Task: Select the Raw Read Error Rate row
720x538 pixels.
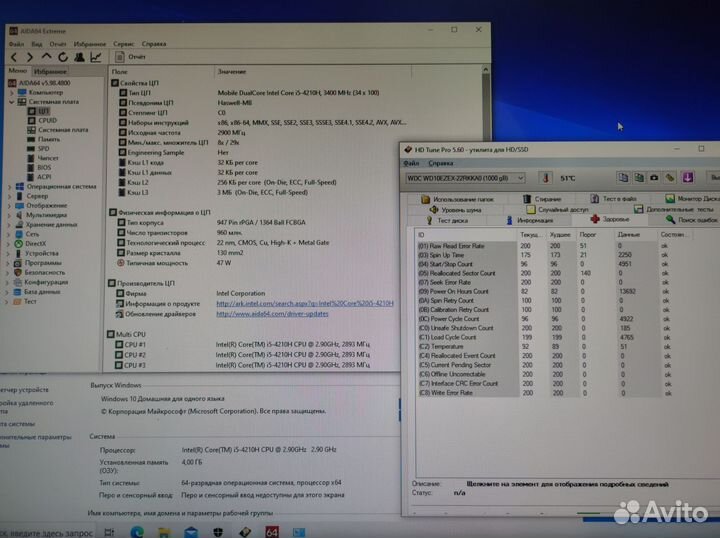Action: coord(545,246)
